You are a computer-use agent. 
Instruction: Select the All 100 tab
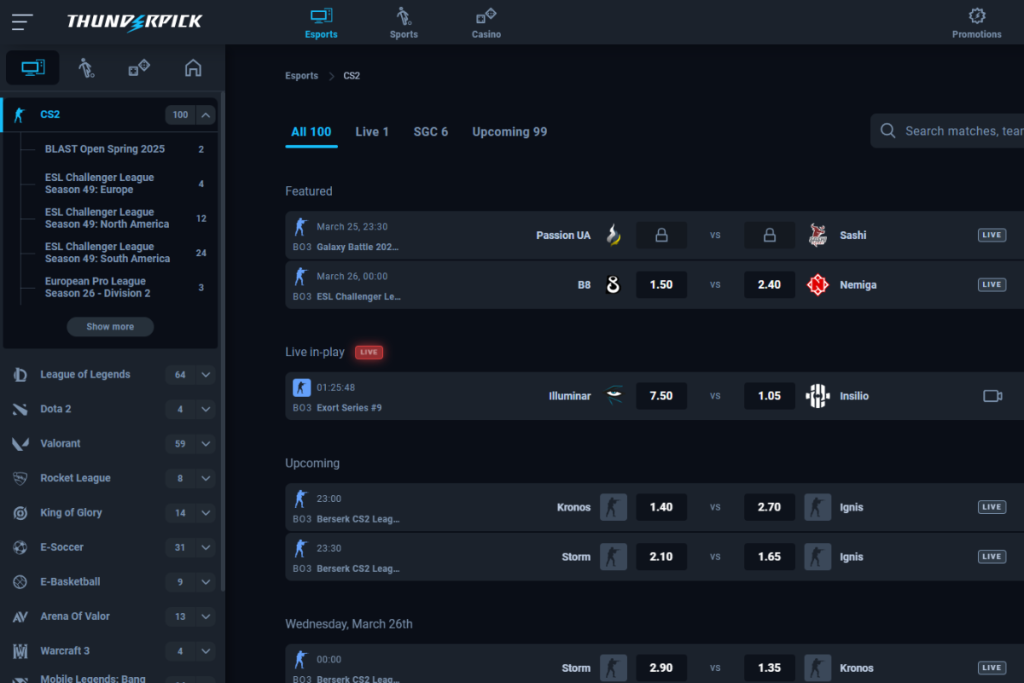pyautogui.click(x=311, y=132)
